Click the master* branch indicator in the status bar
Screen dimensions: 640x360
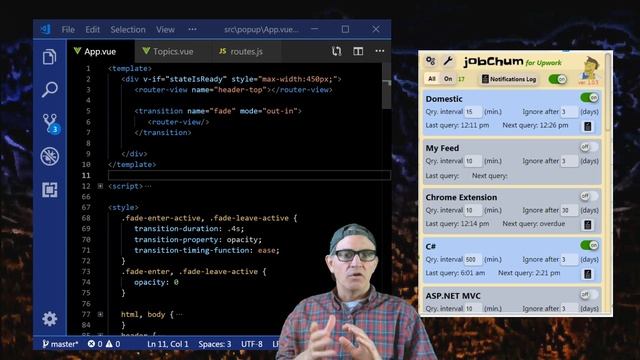60,344
